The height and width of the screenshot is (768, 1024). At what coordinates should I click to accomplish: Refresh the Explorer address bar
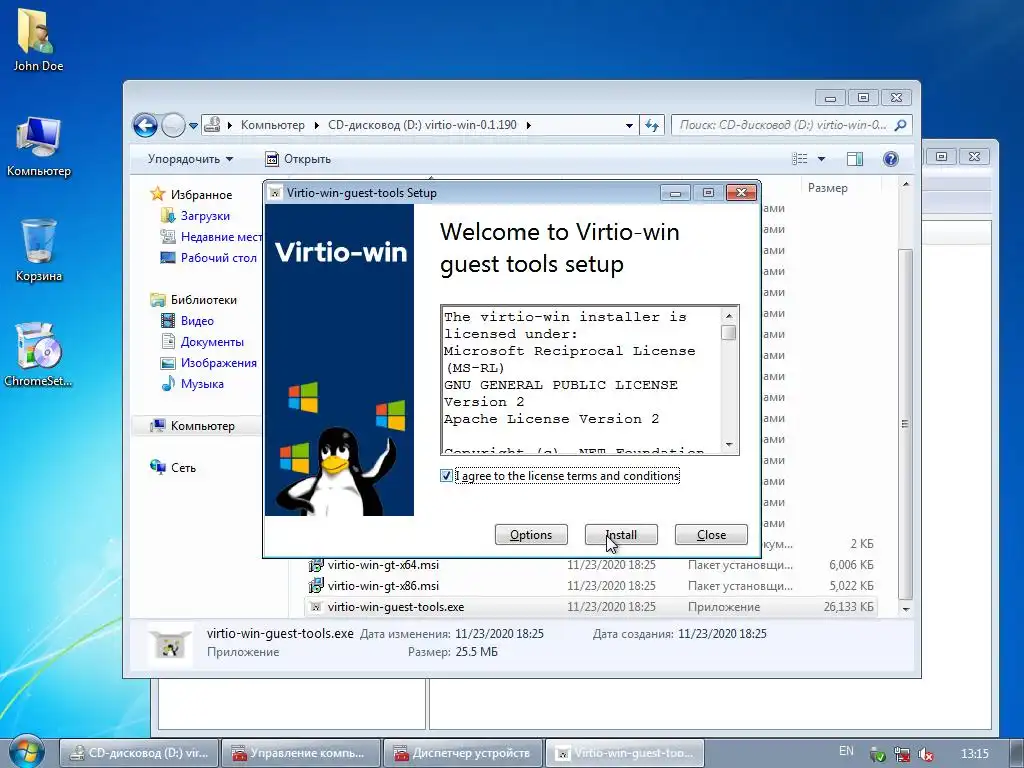click(x=652, y=125)
